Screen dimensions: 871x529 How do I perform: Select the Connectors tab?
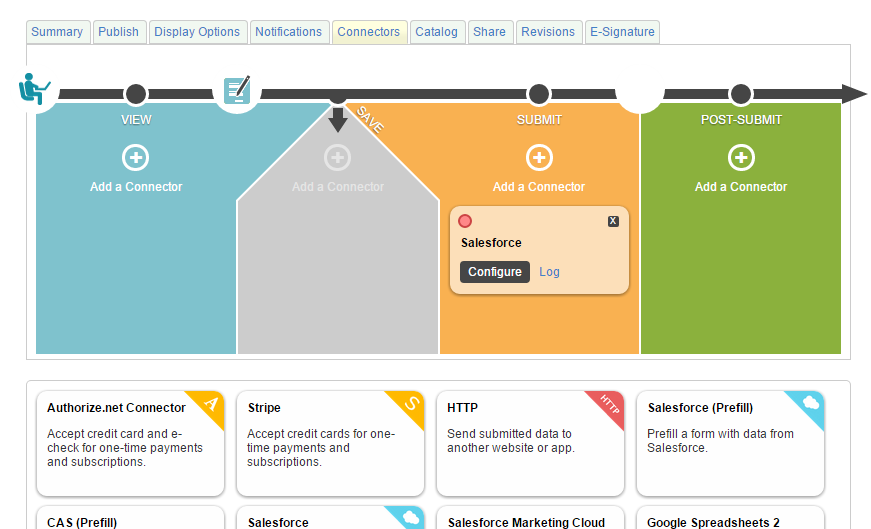[369, 32]
